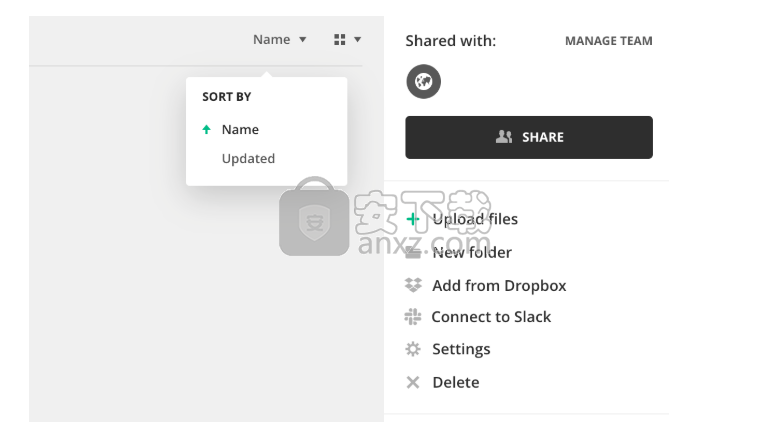Toggle the green ascending sort arrow
Image resolution: width=774 pixels, height=435 pixels.
(x=206, y=129)
